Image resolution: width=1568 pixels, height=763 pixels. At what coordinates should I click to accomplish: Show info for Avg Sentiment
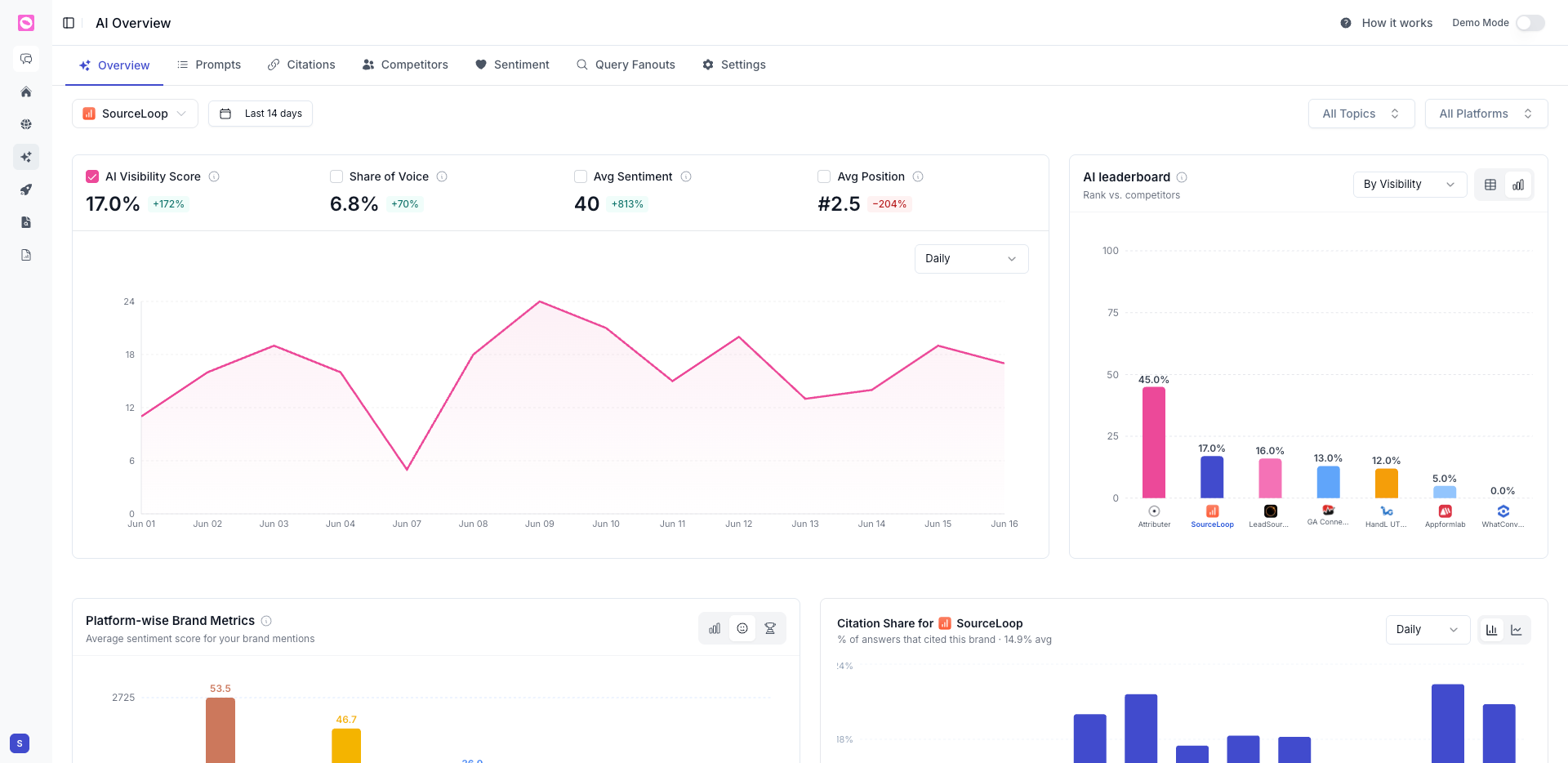(686, 176)
